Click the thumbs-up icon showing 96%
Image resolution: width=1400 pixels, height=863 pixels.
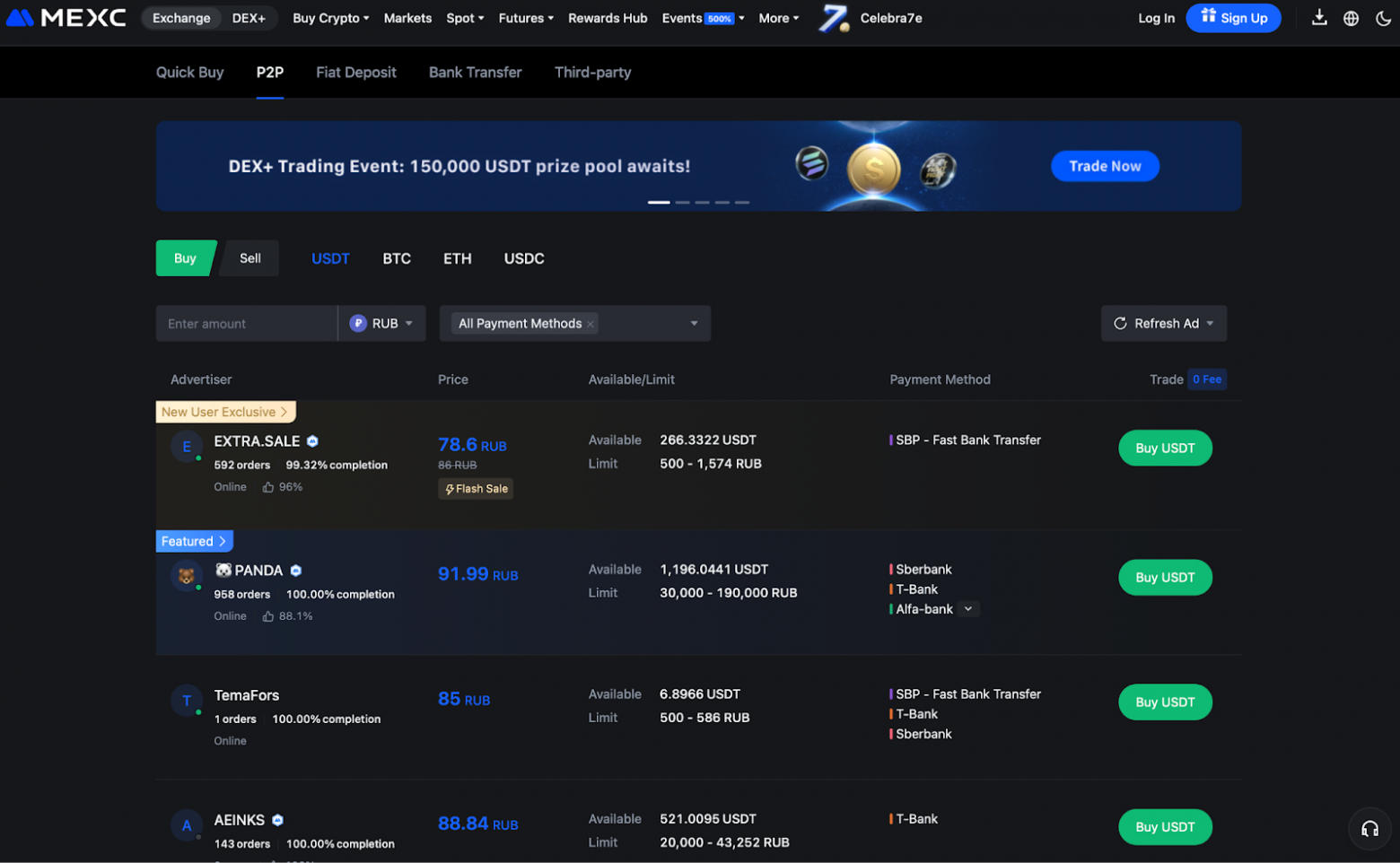267,487
